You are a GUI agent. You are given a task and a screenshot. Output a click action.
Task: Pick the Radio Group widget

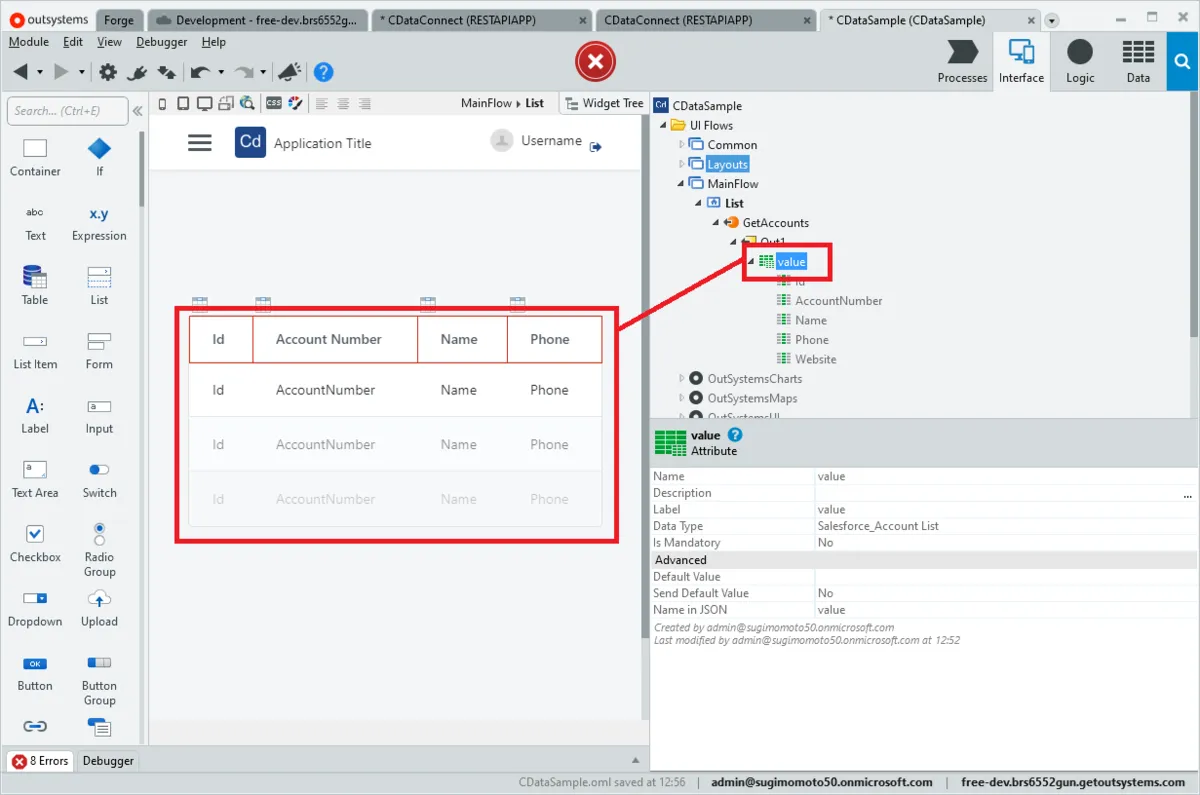[99, 549]
